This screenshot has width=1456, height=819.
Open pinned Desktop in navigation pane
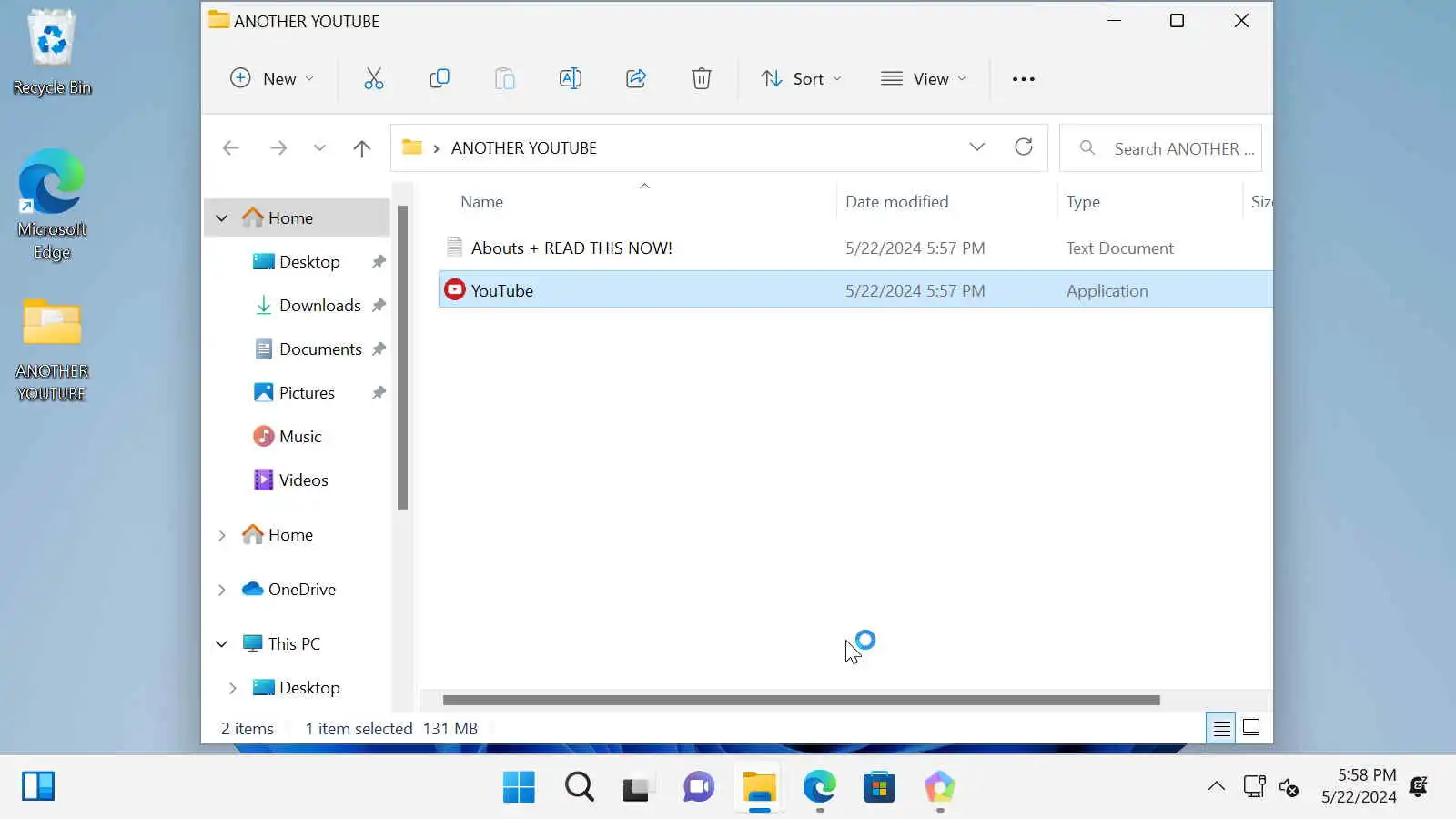tap(309, 262)
